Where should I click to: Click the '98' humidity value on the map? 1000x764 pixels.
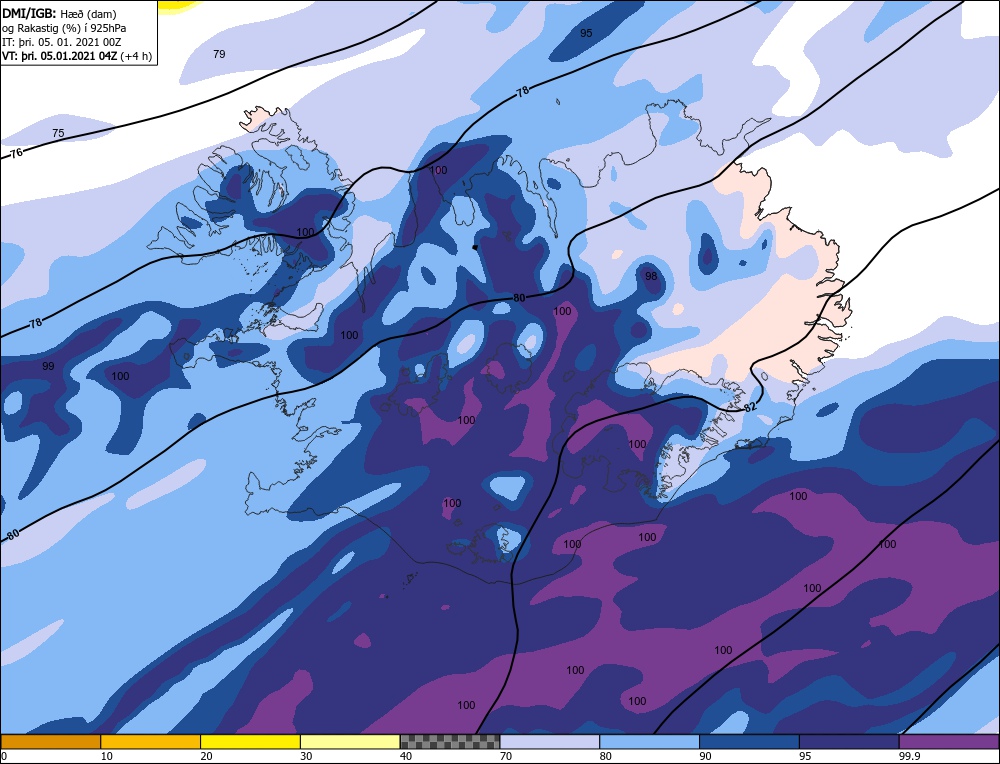pos(651,276)
